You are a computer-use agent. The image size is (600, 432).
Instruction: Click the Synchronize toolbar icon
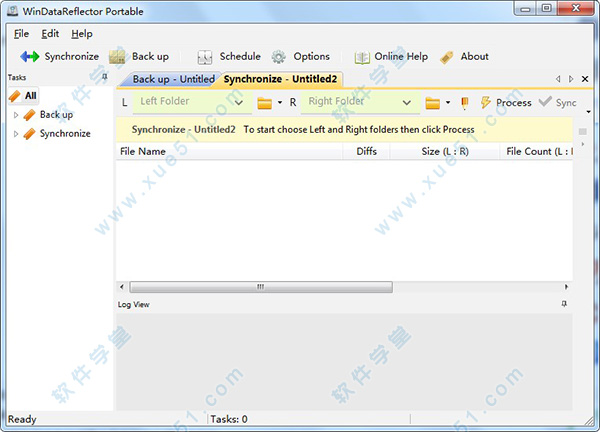[30, 57]
